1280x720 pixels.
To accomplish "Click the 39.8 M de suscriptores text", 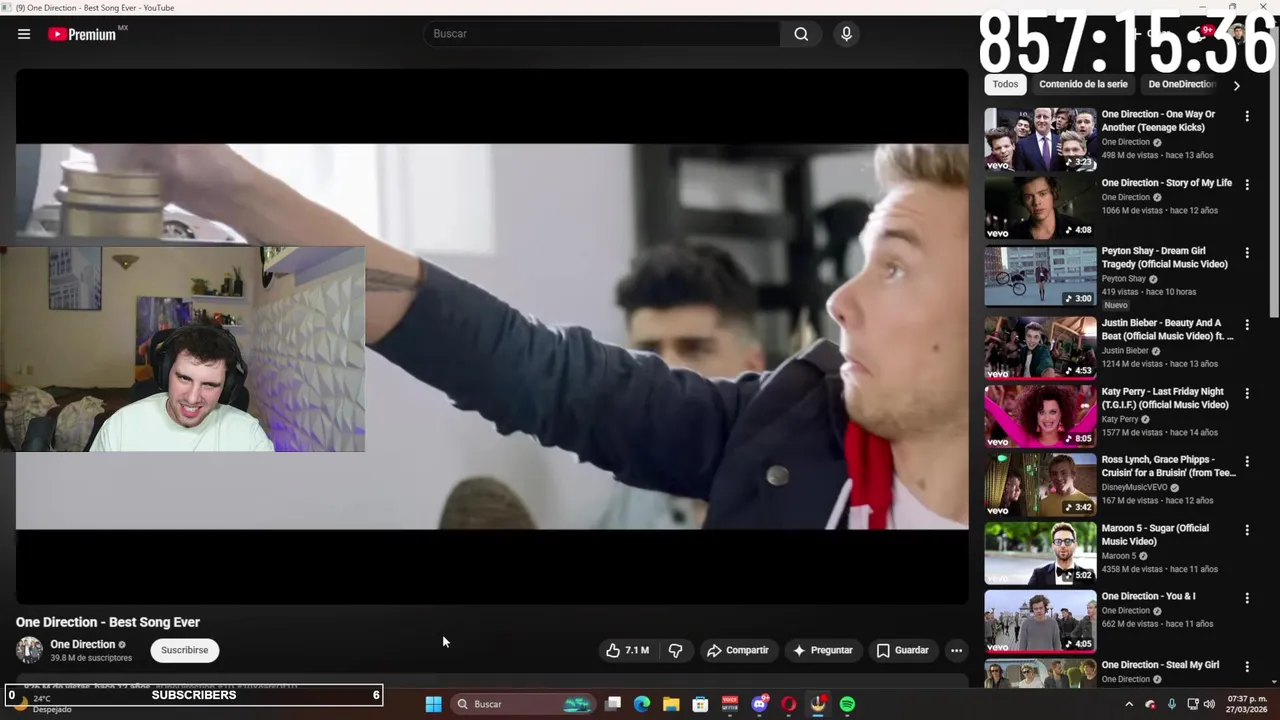I will tap(91, 658).
